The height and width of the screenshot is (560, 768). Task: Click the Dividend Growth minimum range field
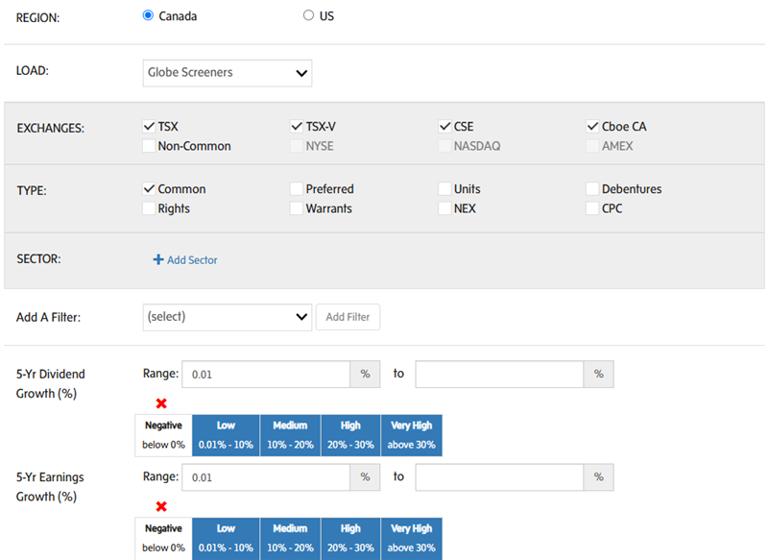point(266,374)
